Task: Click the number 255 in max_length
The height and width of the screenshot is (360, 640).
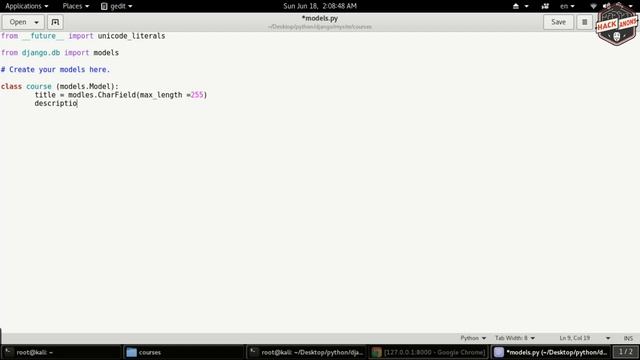Action: (197, 95)
